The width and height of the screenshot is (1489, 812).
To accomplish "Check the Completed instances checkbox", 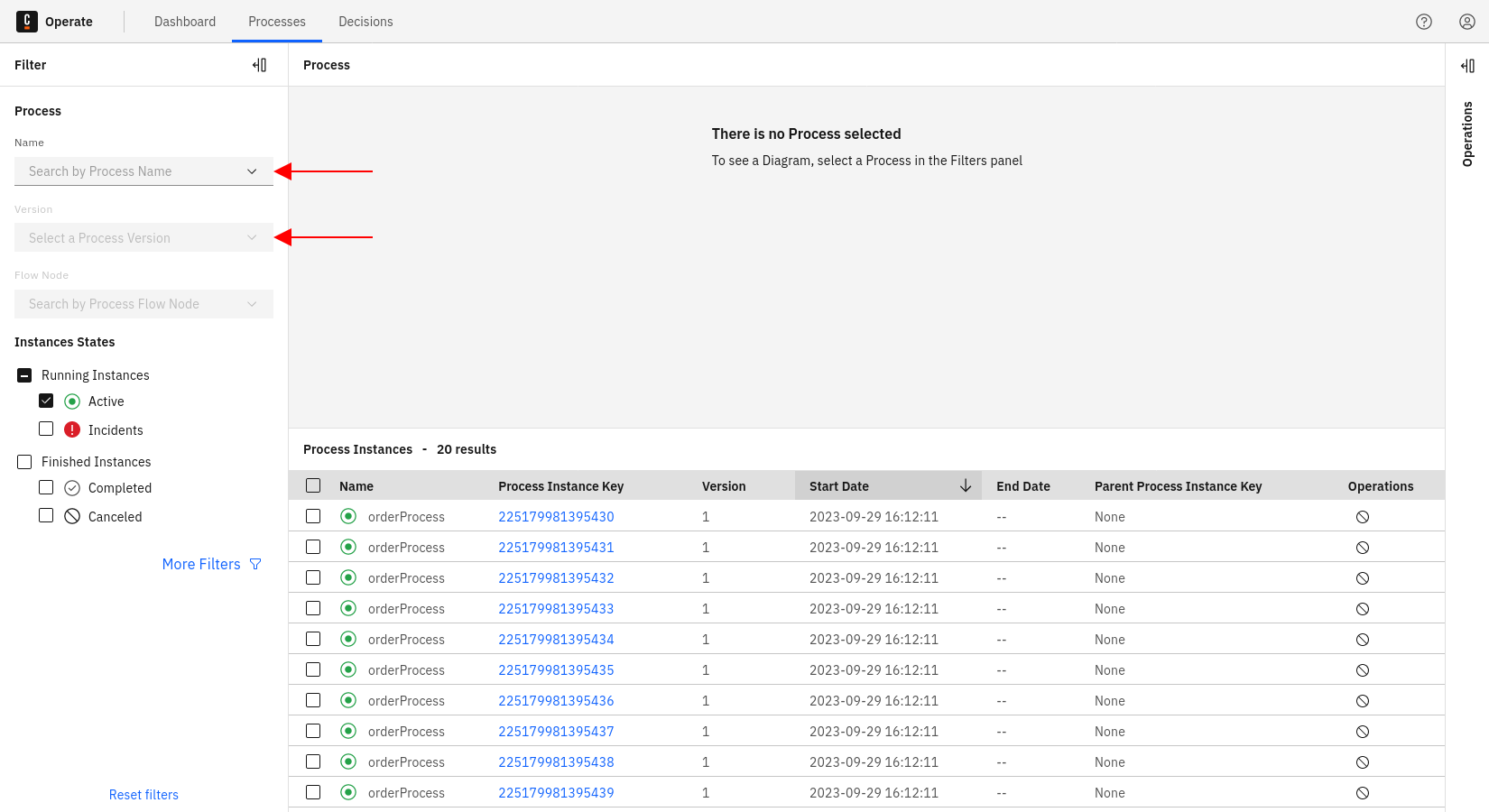I will (46, 487).
